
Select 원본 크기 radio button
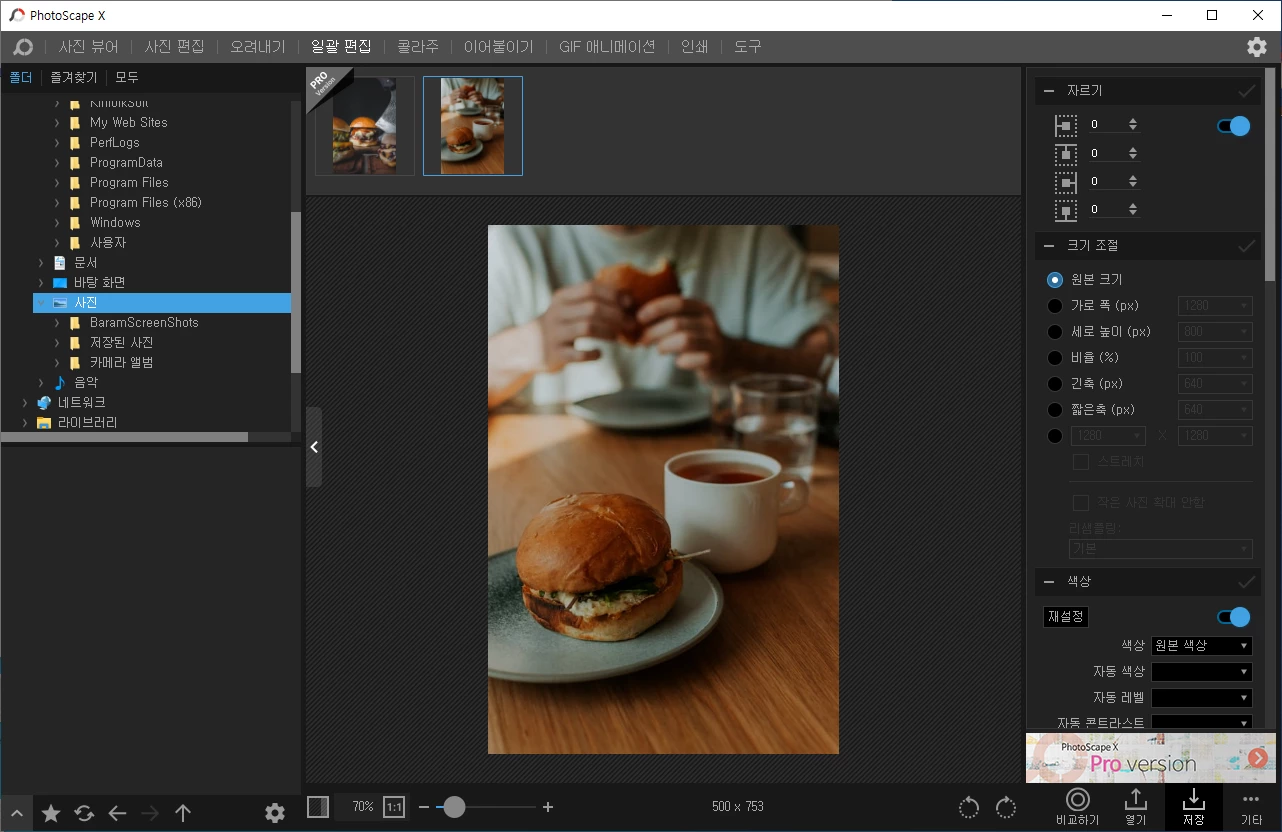click(1055, 280)
